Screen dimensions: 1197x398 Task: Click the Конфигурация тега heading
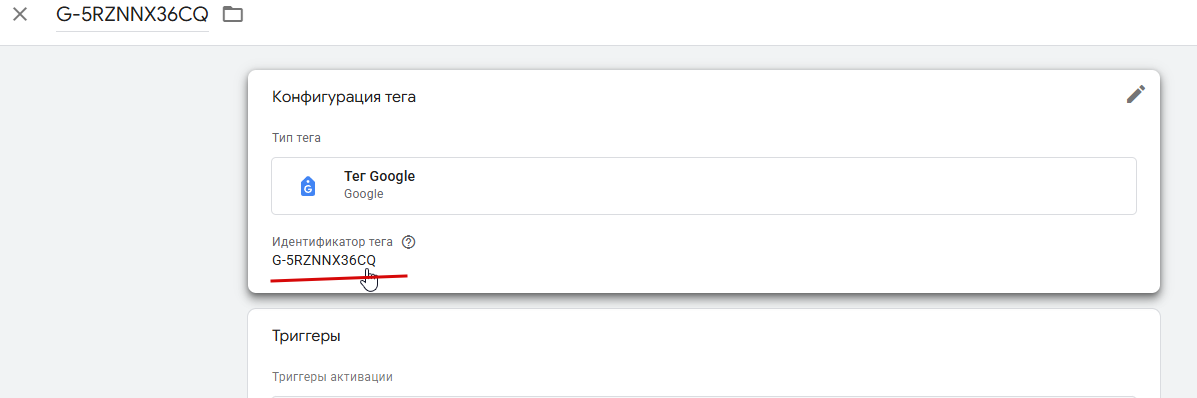344,97
